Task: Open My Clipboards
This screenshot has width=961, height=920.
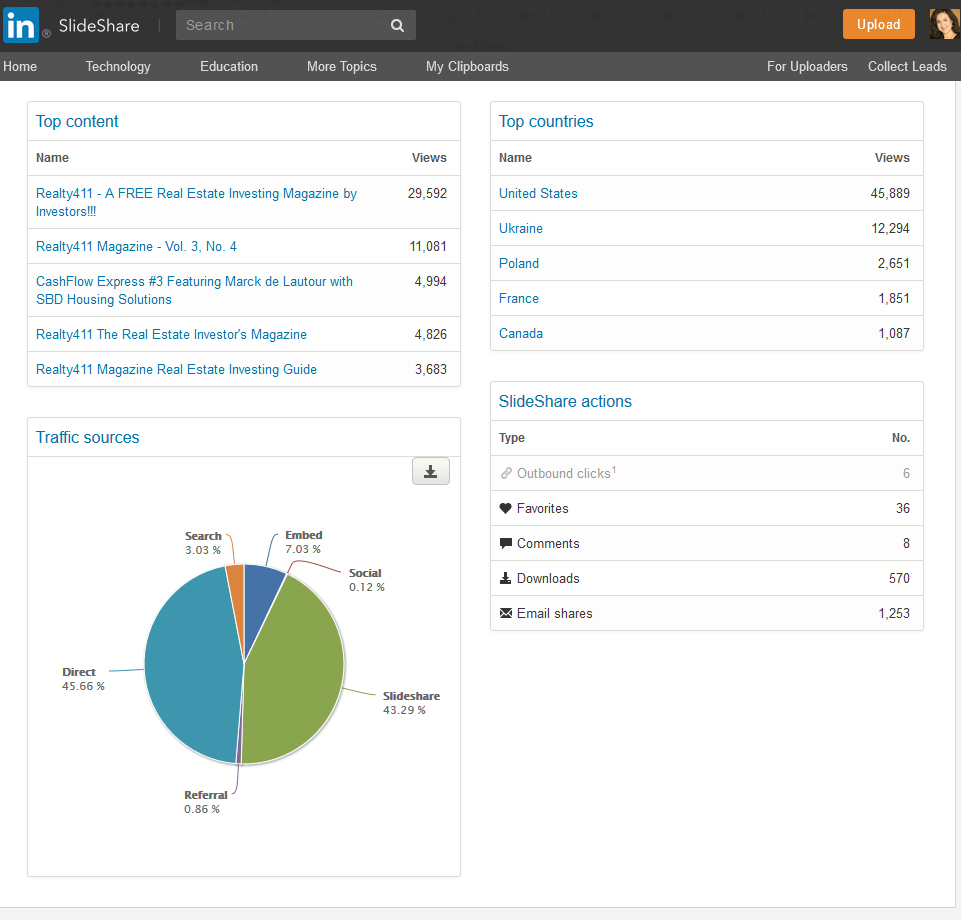Action: pos(467,66)
